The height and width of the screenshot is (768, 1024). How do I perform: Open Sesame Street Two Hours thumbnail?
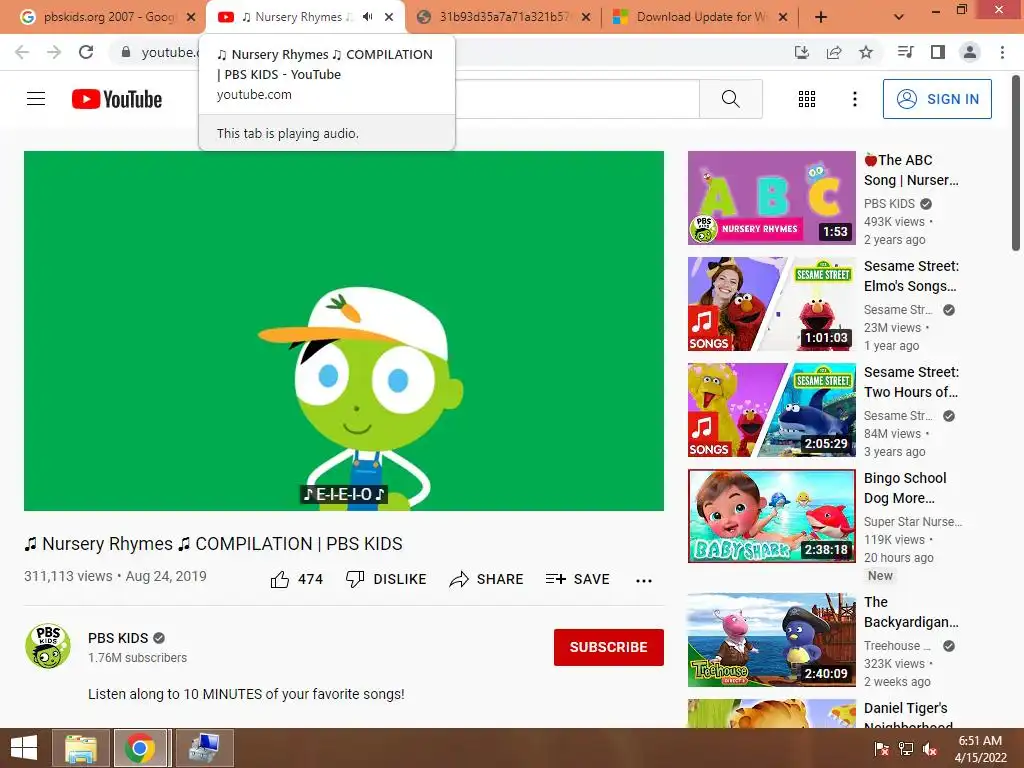click(x=771, y=409)
